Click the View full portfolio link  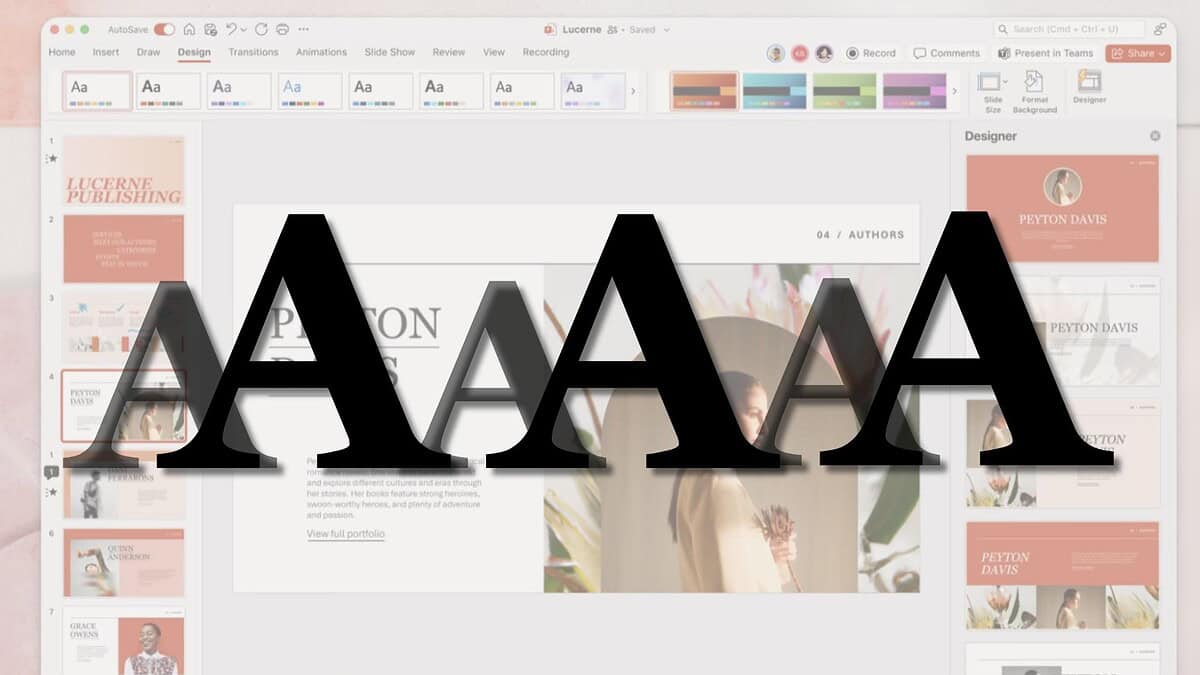(346, 534)
